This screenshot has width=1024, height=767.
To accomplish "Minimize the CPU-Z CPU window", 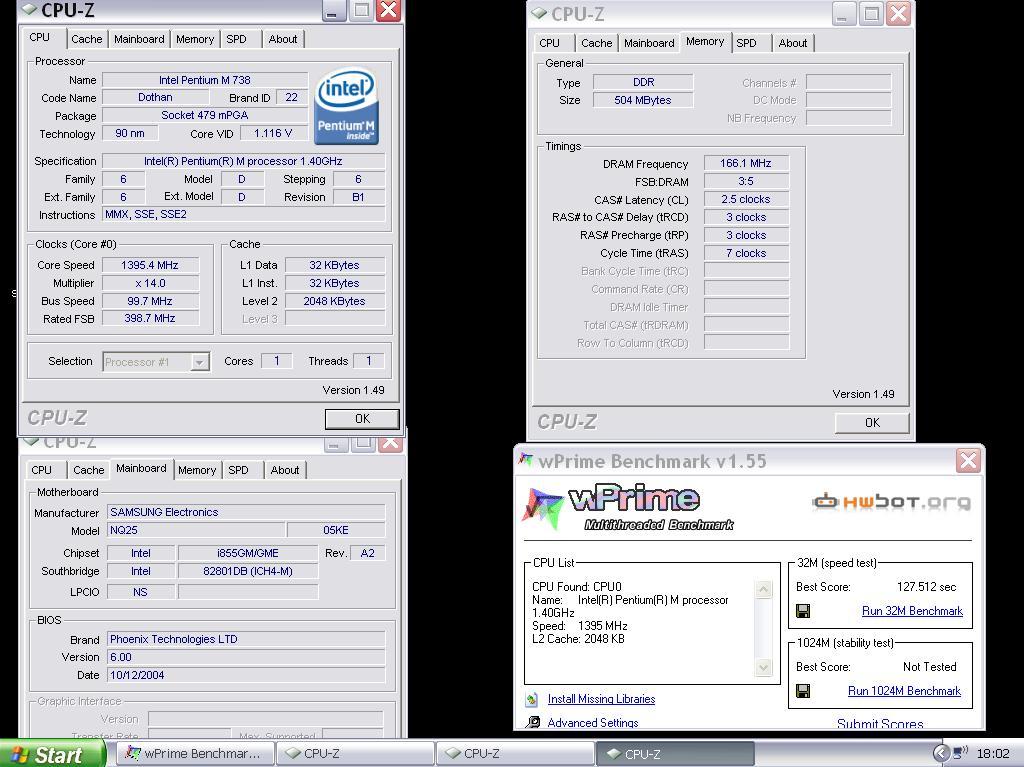I will pos(332,11).
